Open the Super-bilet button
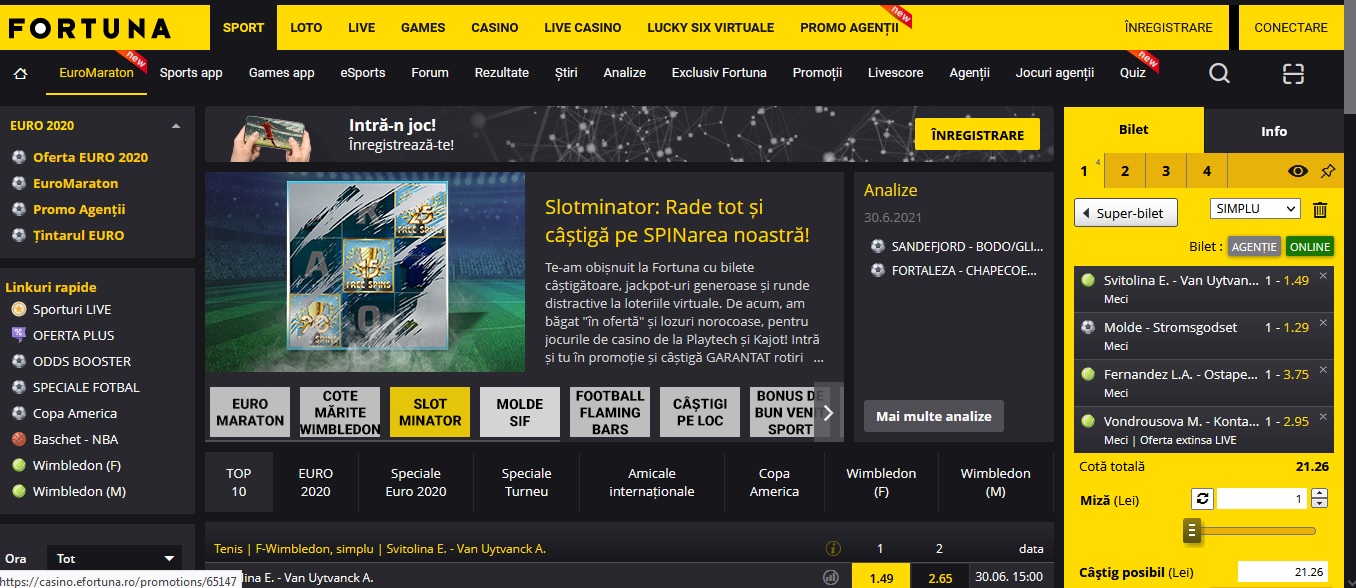1356x588 pixels. (x=1126, y=213)
